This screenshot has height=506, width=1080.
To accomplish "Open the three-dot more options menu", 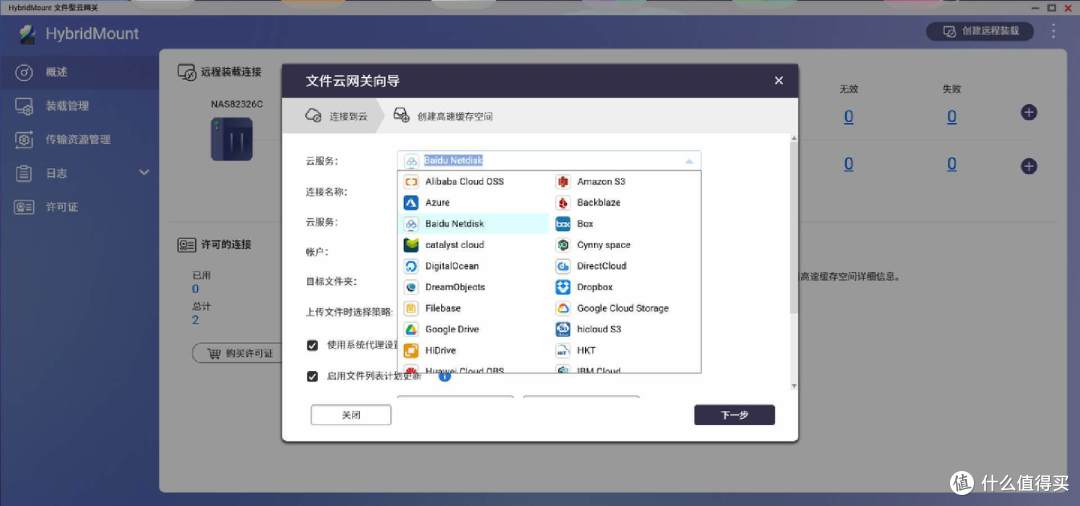I will pos(1053,32).
